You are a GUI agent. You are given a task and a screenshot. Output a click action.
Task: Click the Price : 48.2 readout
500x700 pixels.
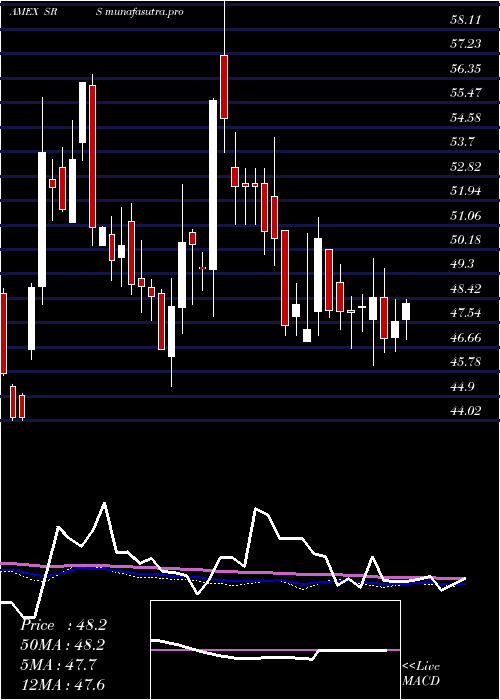pyautogui.click(x=63, y=625)
